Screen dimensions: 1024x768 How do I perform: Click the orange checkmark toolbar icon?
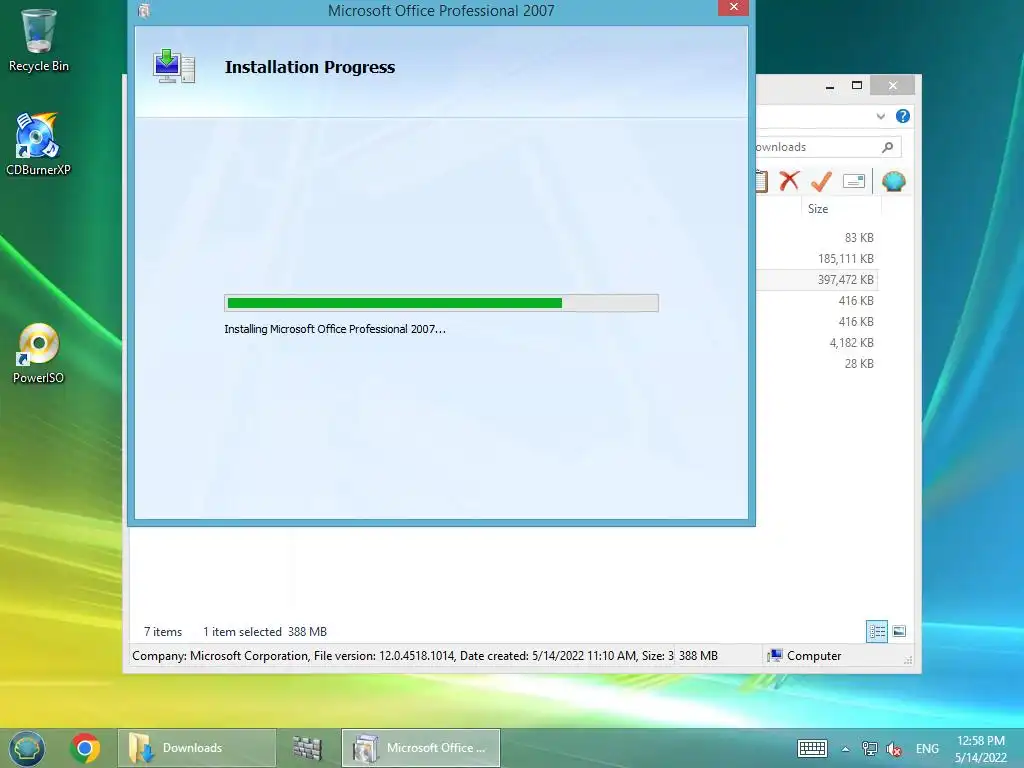[821, 181]
